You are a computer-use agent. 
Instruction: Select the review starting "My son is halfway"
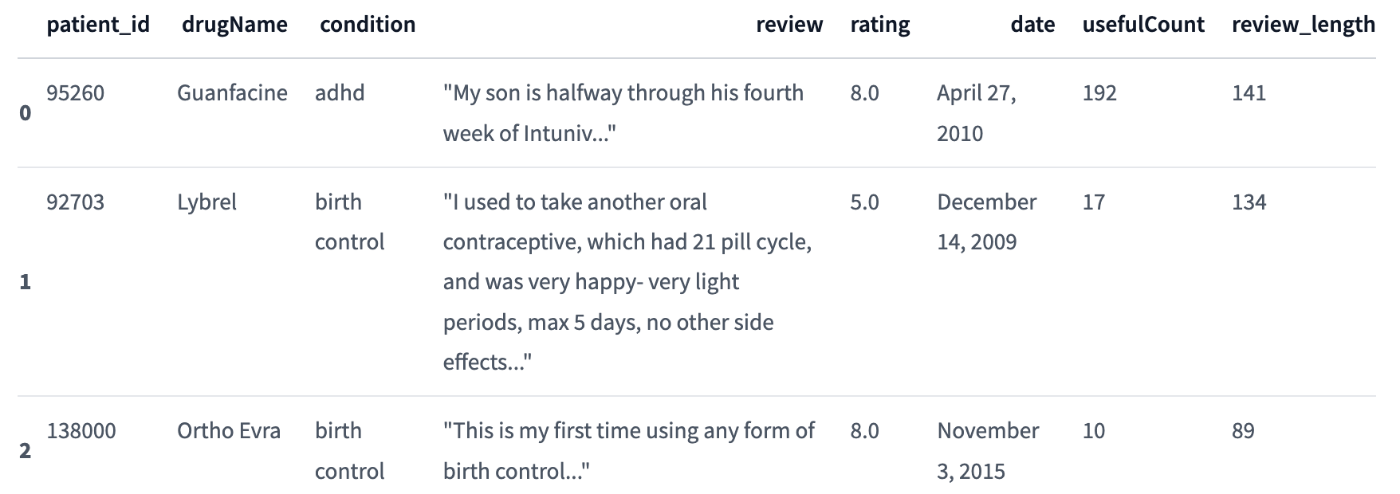tap(626, 113)
